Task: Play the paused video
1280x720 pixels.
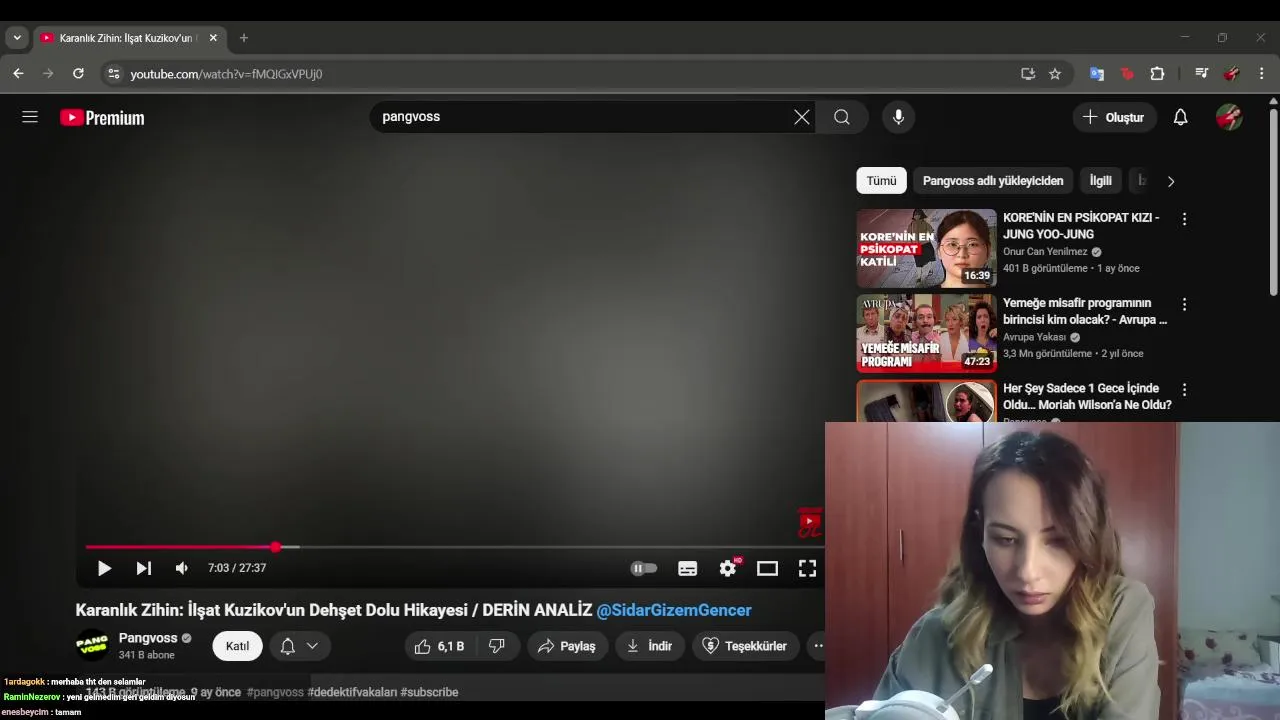Action: pos(104,568)
